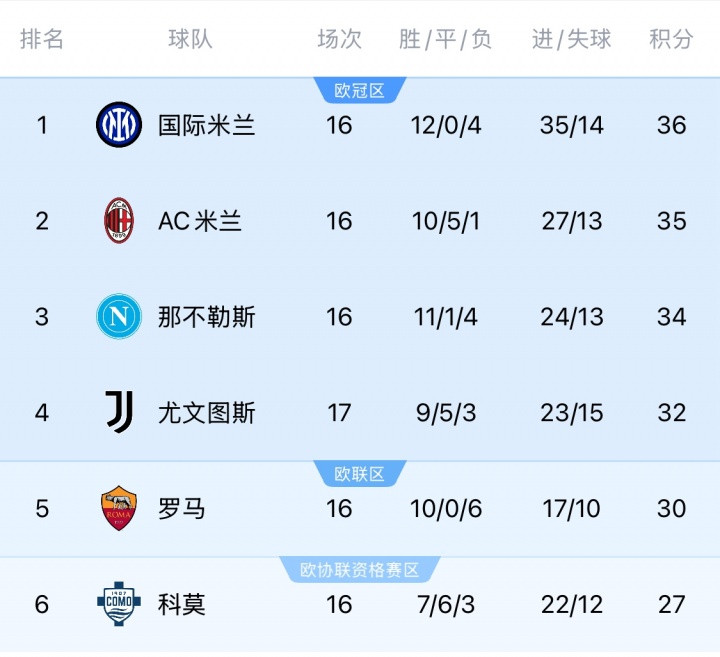Select the 罗马 team name
Screen dimensions: 720x657
point(182,508)
